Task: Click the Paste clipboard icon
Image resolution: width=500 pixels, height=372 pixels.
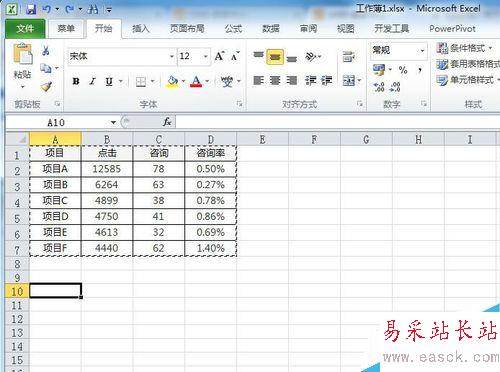Action: (x=23, y=54)
